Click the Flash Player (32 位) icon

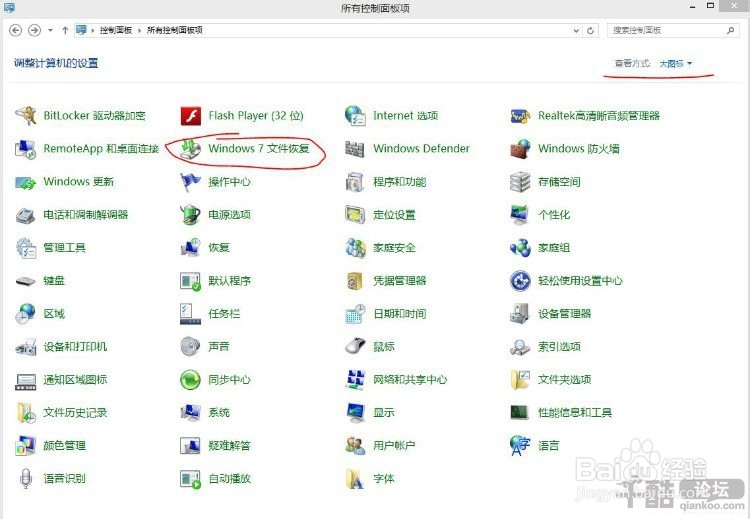(x=190, y=116)
